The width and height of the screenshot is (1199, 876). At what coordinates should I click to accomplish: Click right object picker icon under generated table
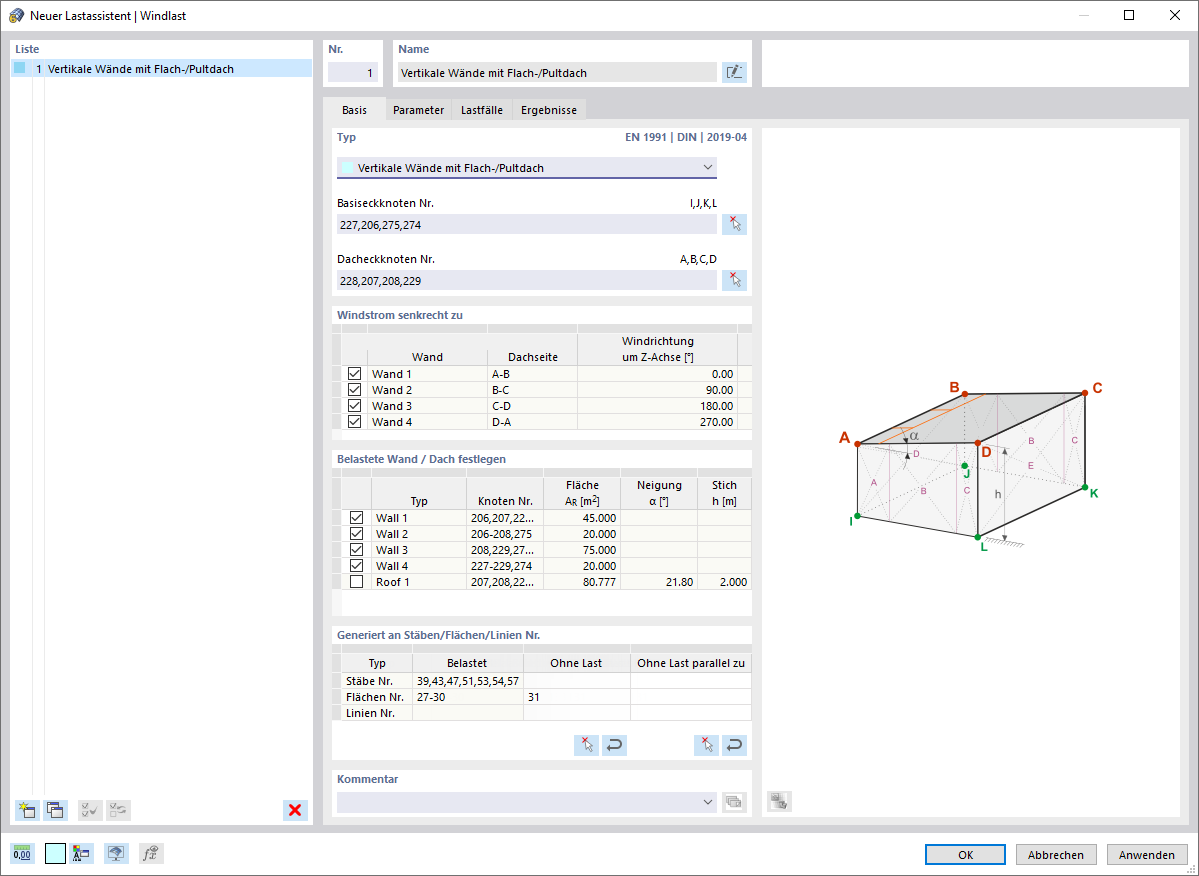click(x=707, y=745)
